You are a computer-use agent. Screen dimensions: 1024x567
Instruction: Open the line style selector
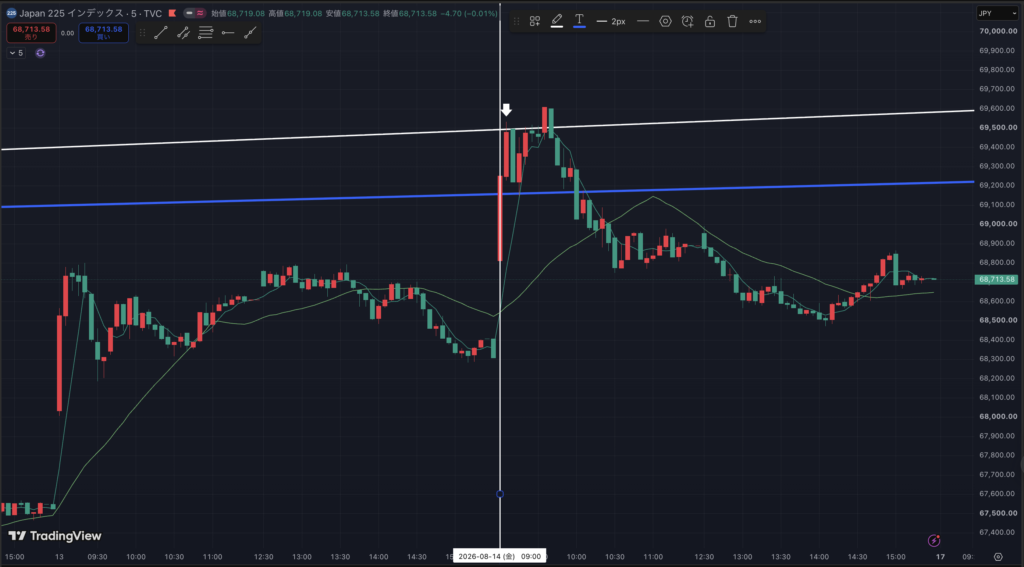(643, 22)
